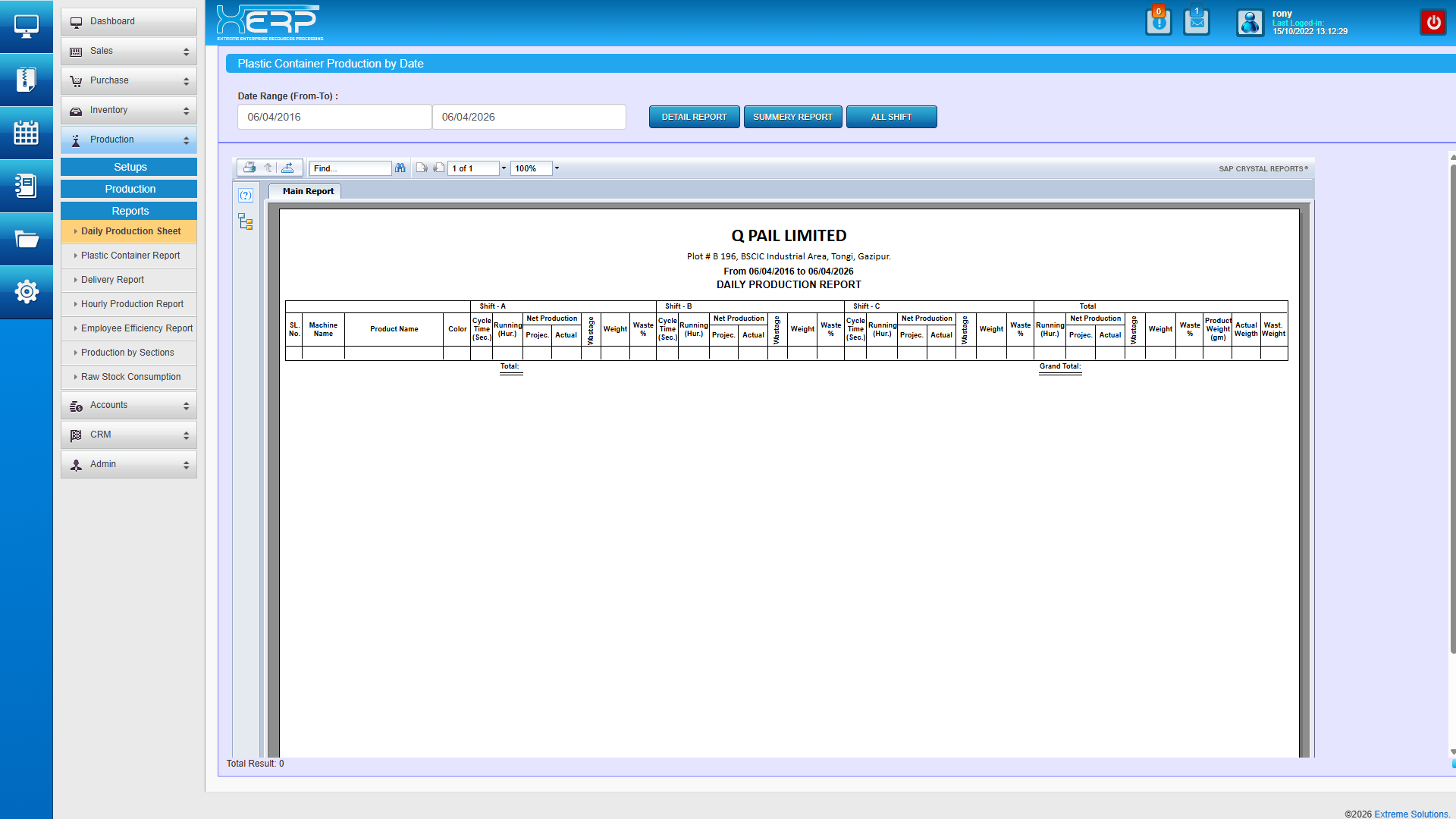The width and height of the screenshot is (1456, 819).
Task: Expand the Accounts menu section
Action: 128,405
